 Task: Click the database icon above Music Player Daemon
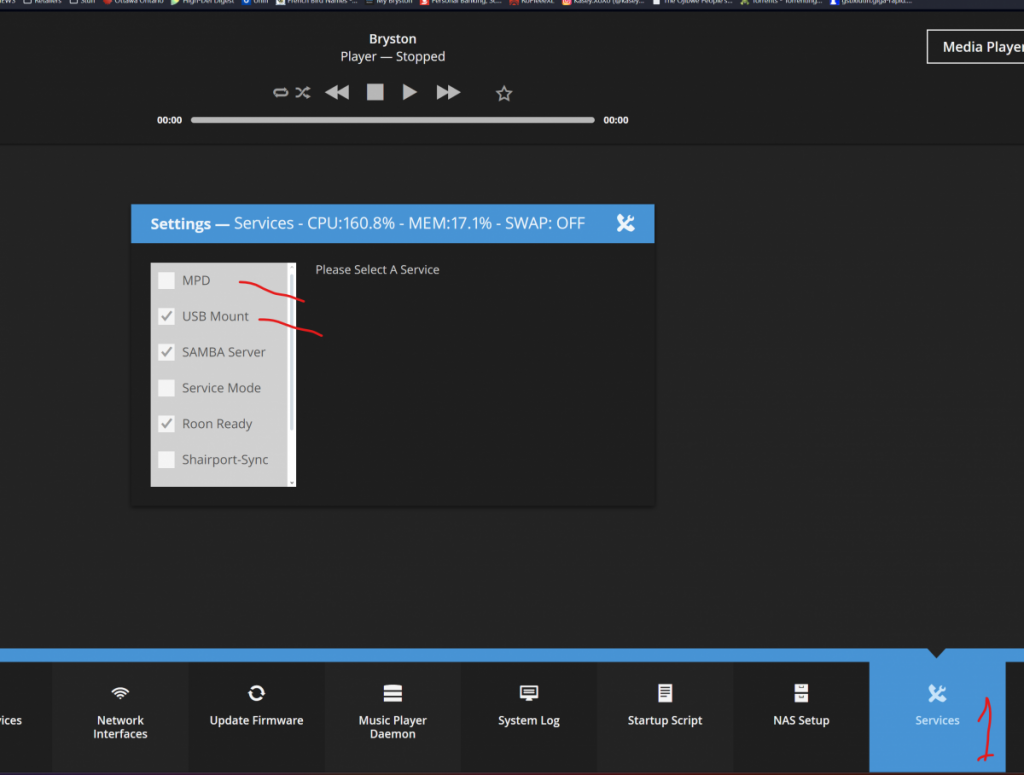[x=392, y=693]
